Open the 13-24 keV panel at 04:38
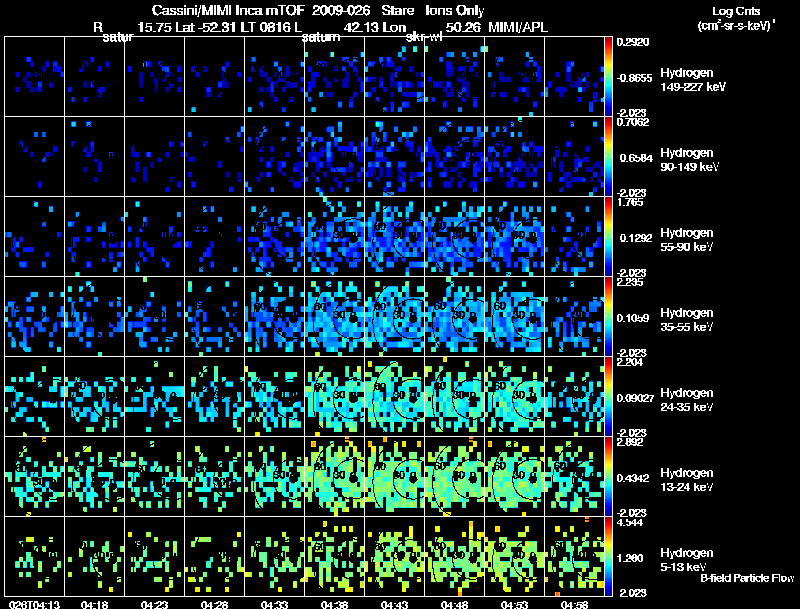 pyautogui.click(x=335, y=476)
